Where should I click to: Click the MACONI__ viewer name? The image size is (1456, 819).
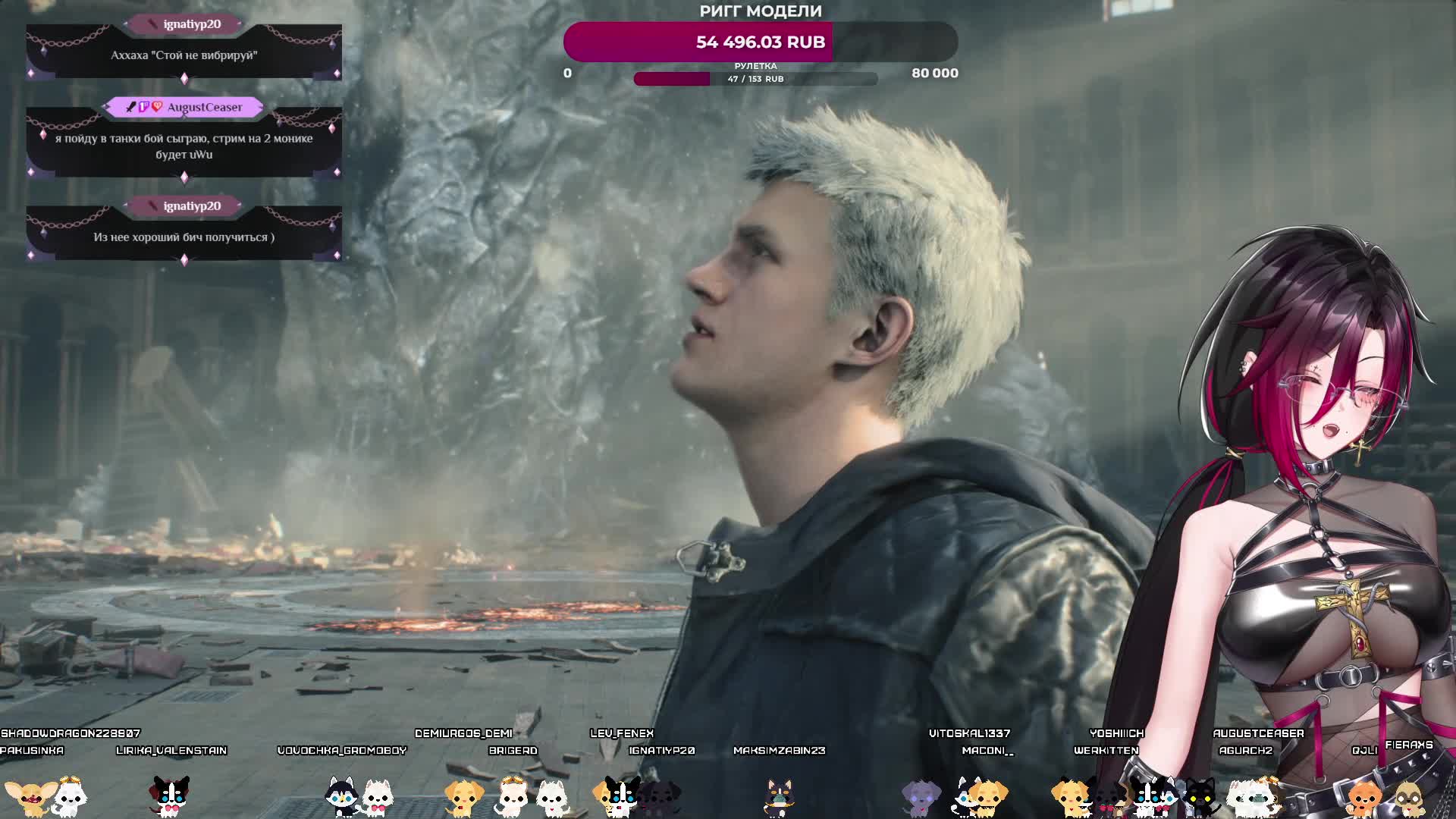(x=987, y=751)
